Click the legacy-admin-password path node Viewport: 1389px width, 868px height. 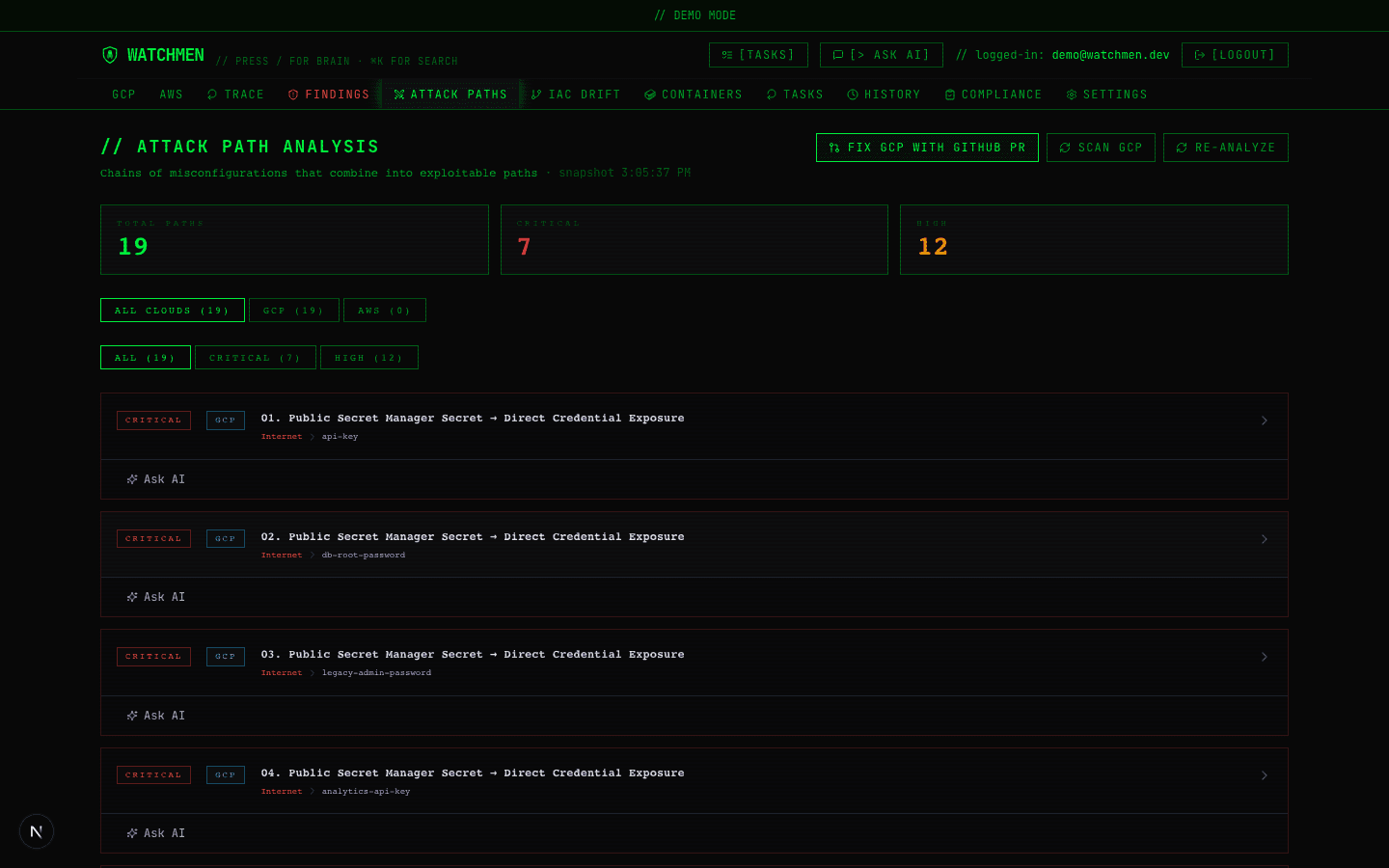376,673
